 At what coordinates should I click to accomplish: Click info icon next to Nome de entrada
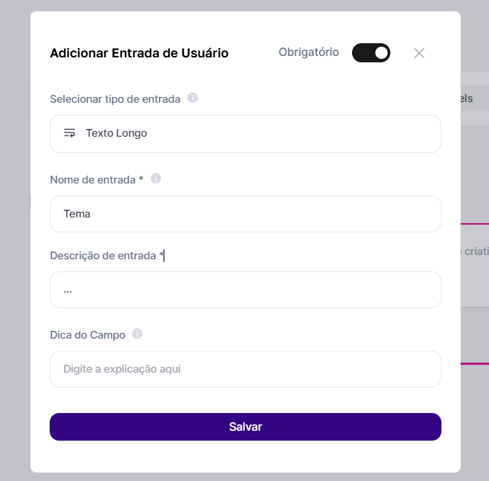tap(156, 179)
